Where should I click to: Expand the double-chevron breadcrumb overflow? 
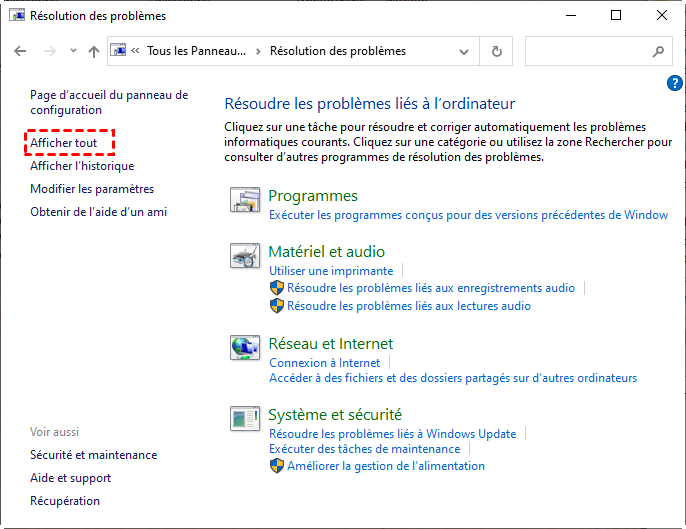[135, 51]
